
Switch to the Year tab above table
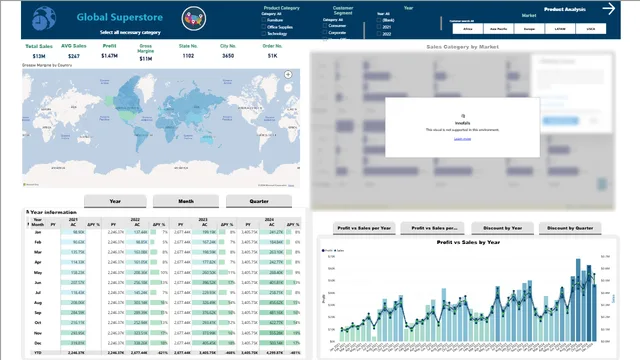(x=115, y=201)
